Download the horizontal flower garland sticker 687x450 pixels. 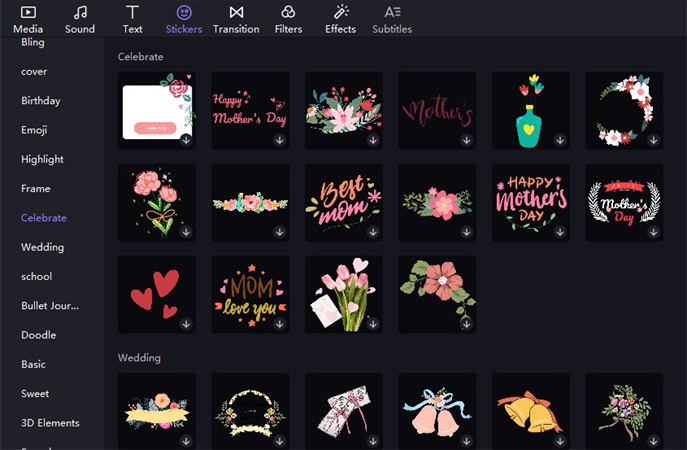280,232
